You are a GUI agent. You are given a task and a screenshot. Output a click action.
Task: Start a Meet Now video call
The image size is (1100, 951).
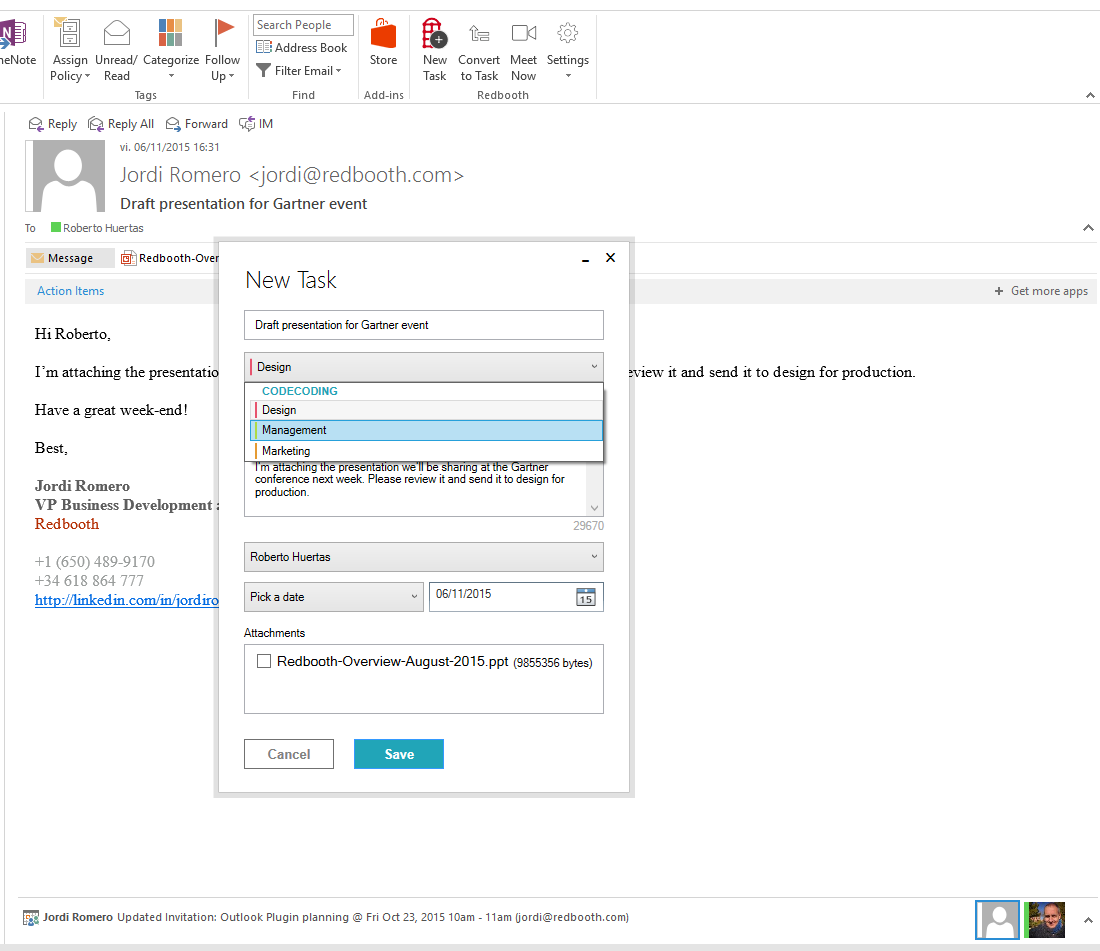(523, 36)
